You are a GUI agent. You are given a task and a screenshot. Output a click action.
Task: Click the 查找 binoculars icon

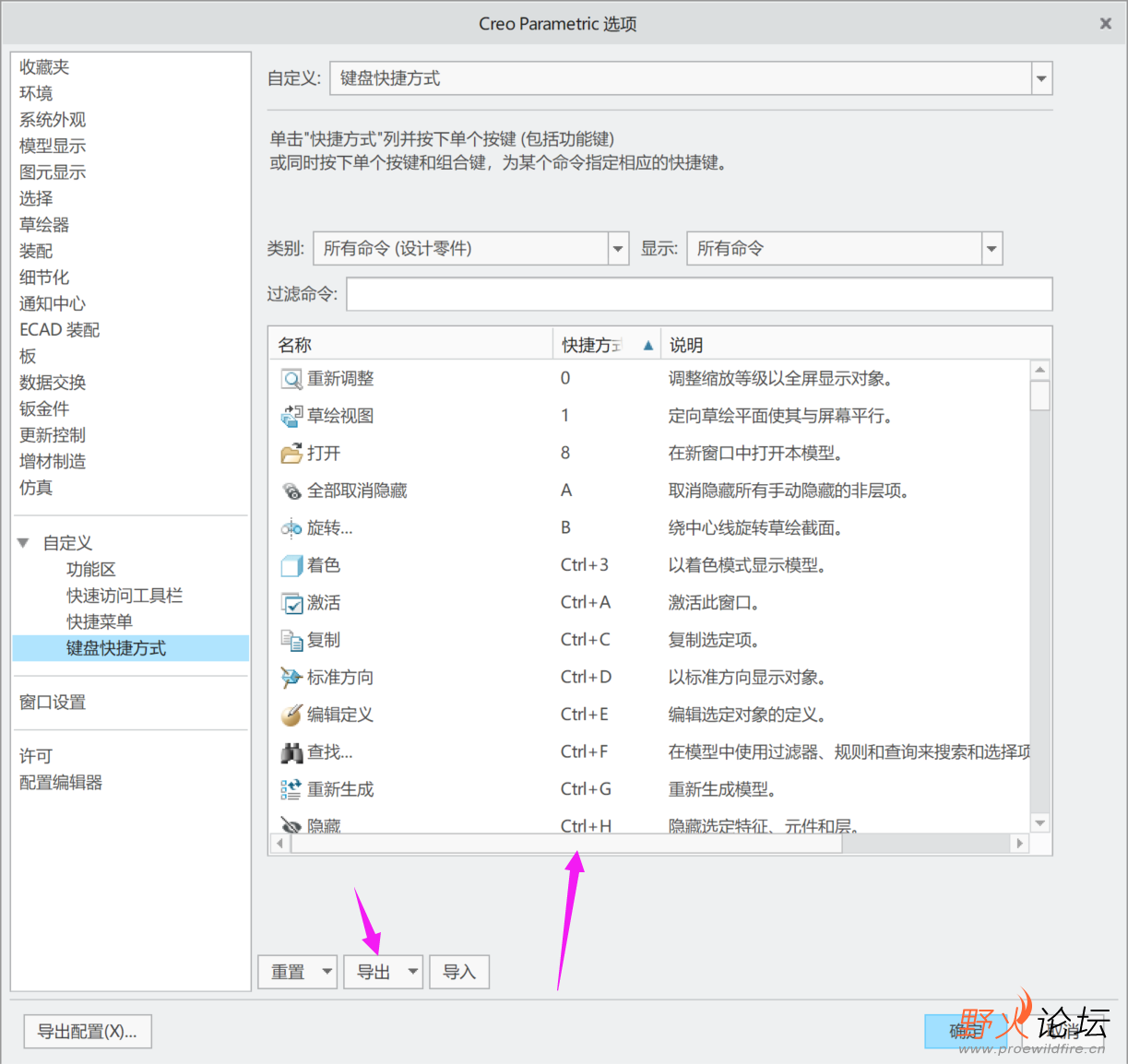[x=291, y=752]
